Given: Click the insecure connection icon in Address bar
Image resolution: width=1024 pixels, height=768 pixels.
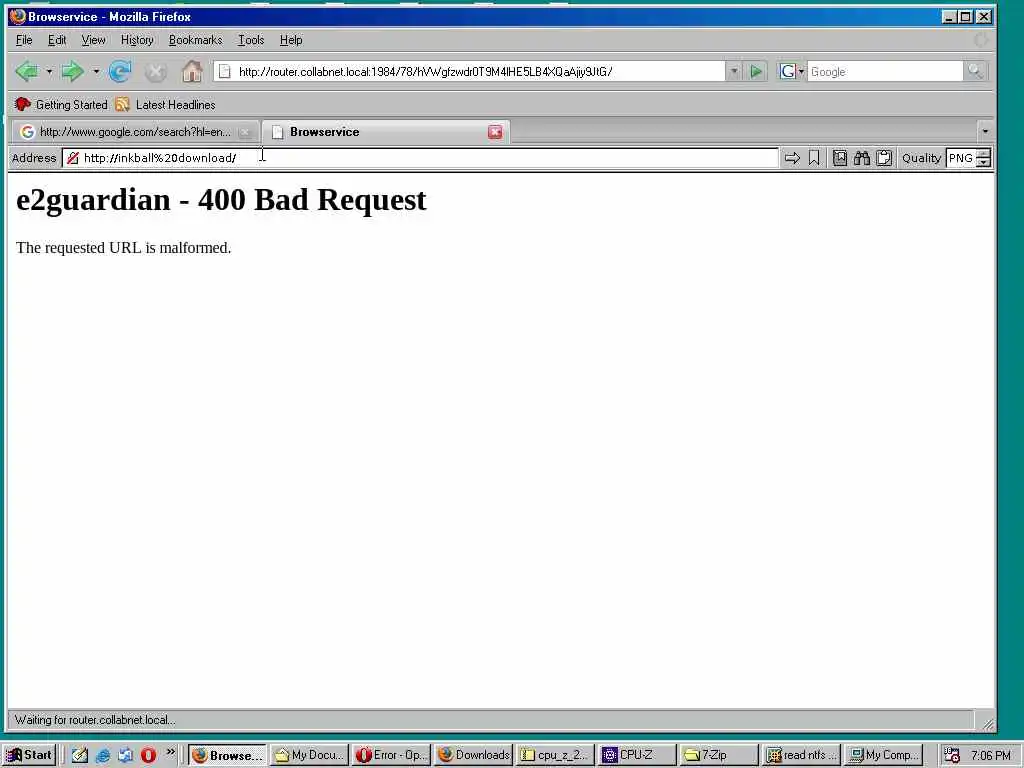Looking at the screenshot, I should tap(72, 158).
